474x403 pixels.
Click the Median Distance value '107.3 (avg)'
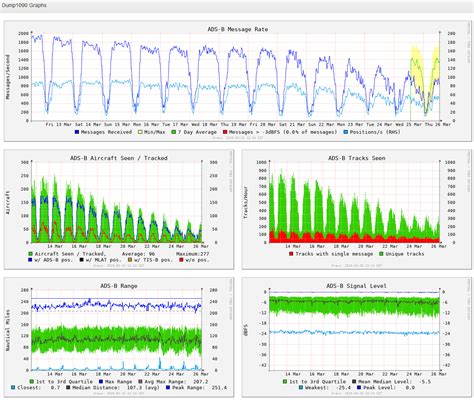(144, 388)
